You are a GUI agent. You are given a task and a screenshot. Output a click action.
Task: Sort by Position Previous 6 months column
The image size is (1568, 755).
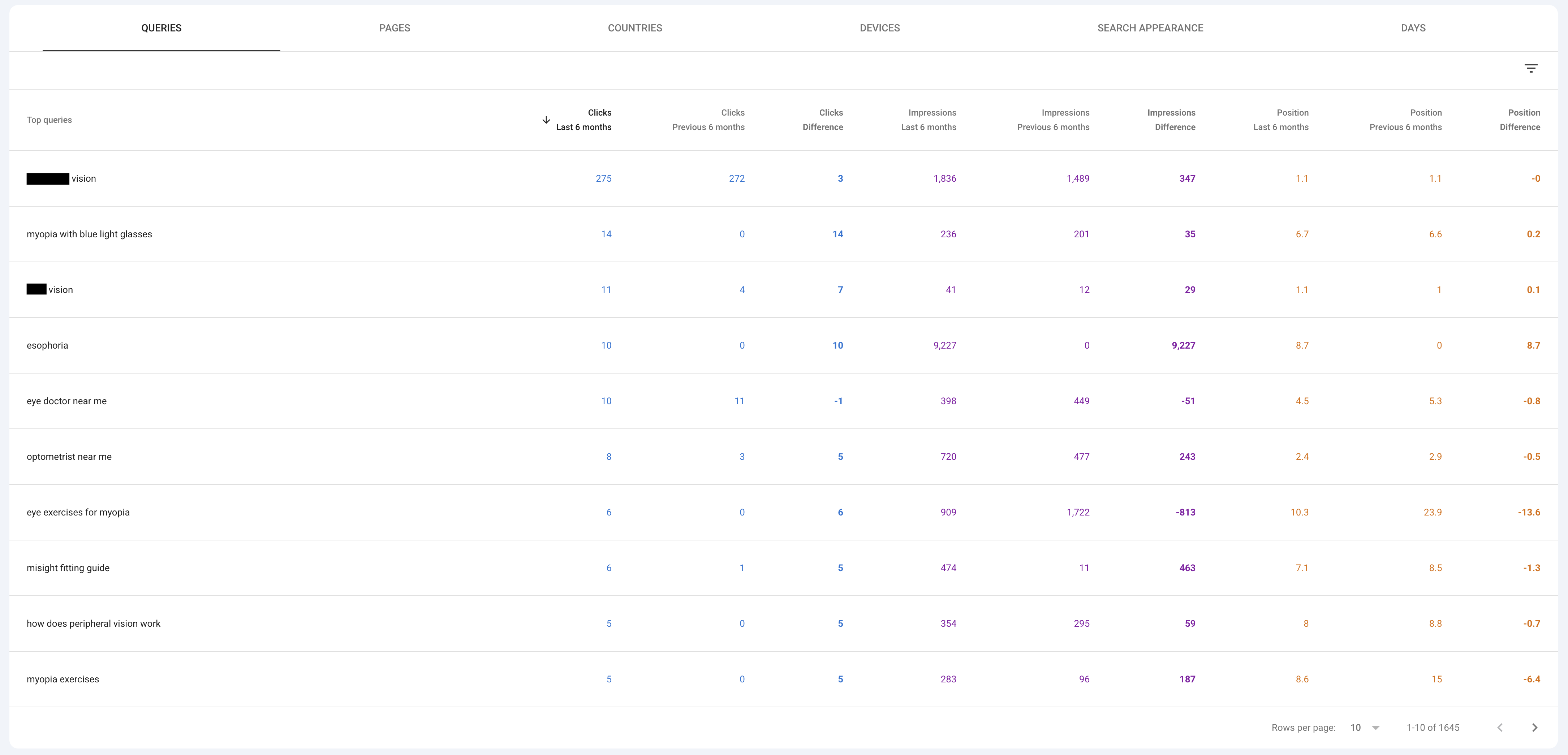click(1405, 120)
